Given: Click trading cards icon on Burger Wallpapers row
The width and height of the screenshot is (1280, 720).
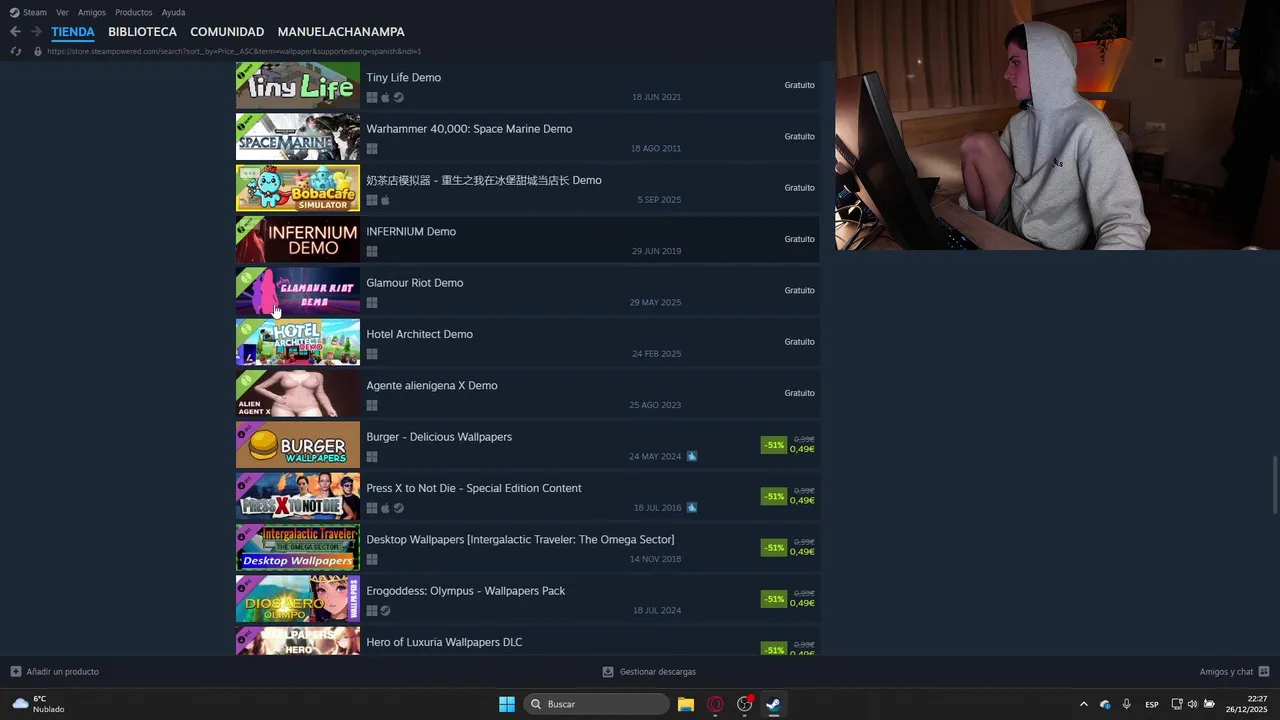Looking at the screenshot, I should 692,456.
